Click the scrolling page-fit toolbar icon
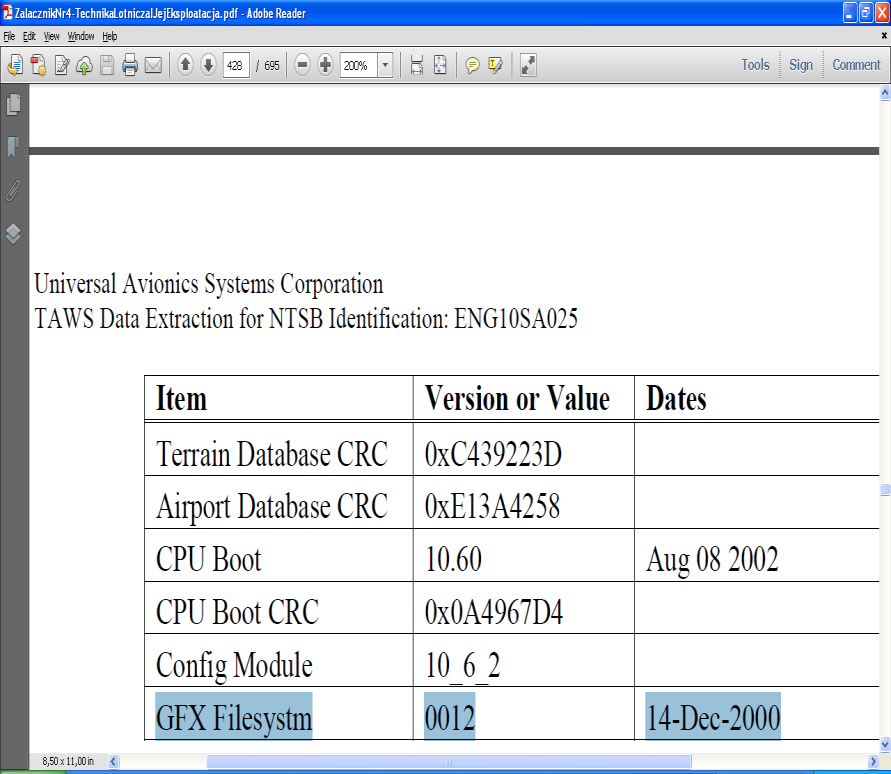The image size is (891, 774). coord(417,65)
